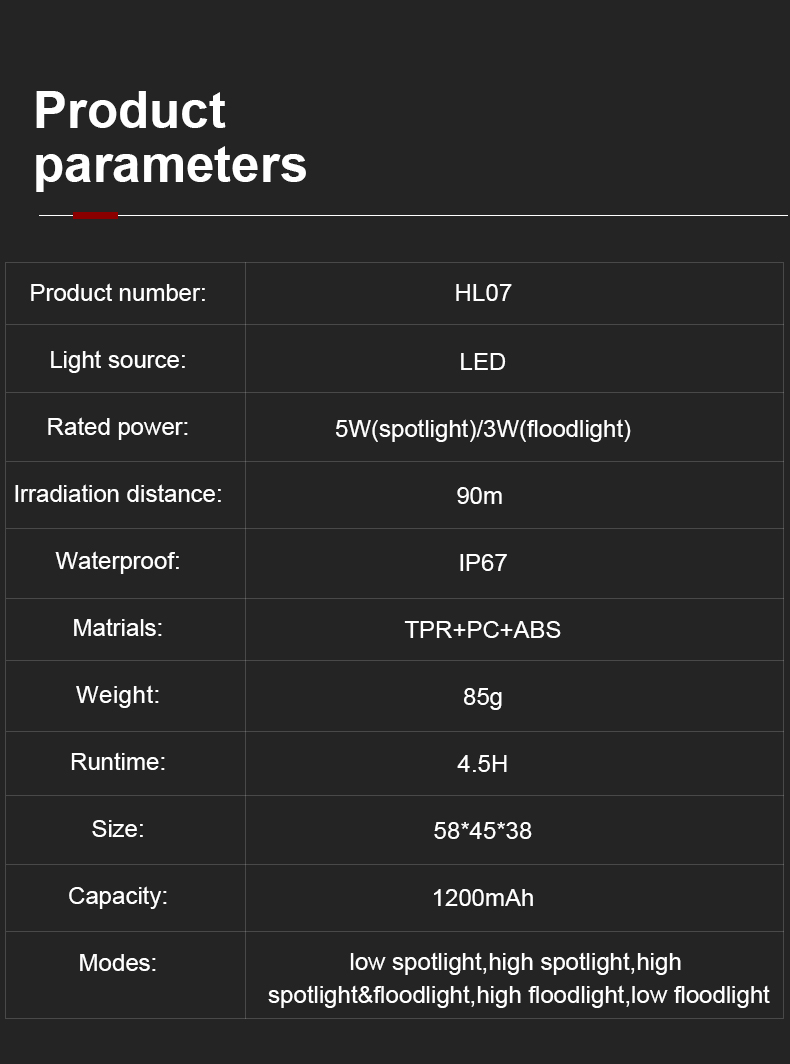The width and height of the screenshot is (790, 1064).
Task: Select the "Product number:" label cell
Action: click(x=118, y=293)
